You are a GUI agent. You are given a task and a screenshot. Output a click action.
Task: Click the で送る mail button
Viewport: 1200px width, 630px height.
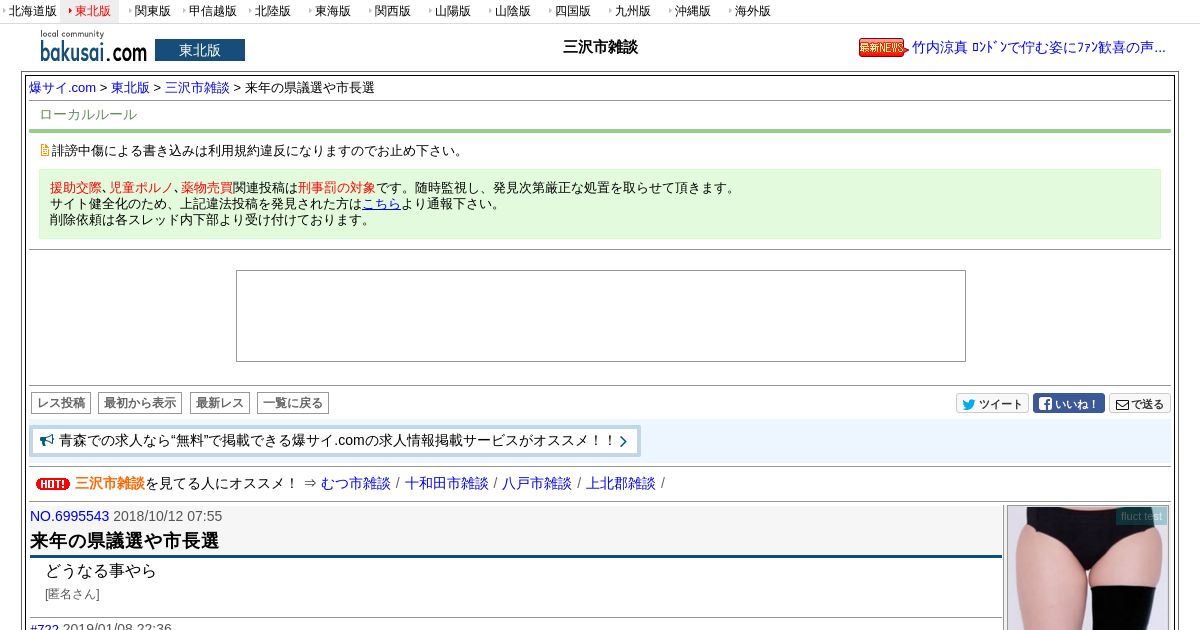coord(1140,404)
